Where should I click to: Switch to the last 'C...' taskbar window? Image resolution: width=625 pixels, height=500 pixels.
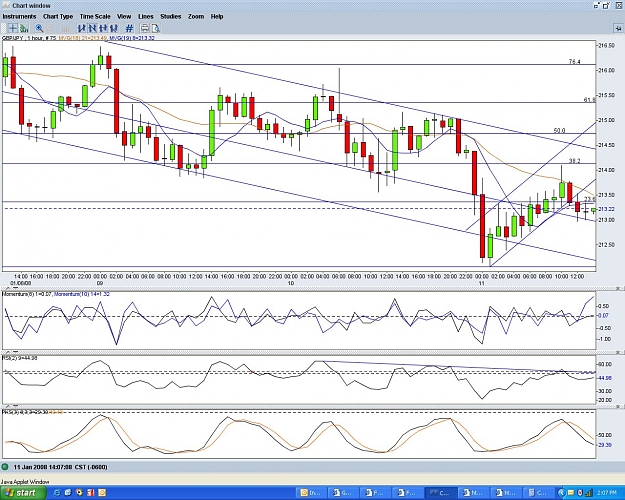coord(538,493)
